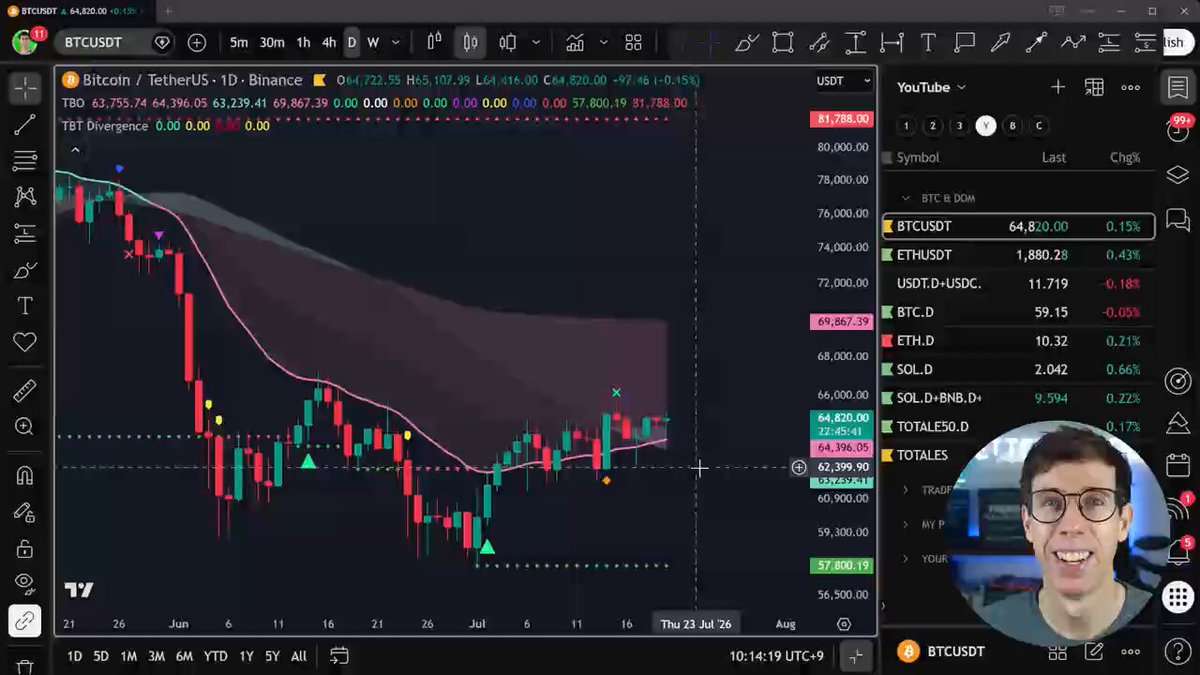This screenshot has width=1200, height=675.
Task: Open the chart settings gear icon
Action: tap(843, 624)
